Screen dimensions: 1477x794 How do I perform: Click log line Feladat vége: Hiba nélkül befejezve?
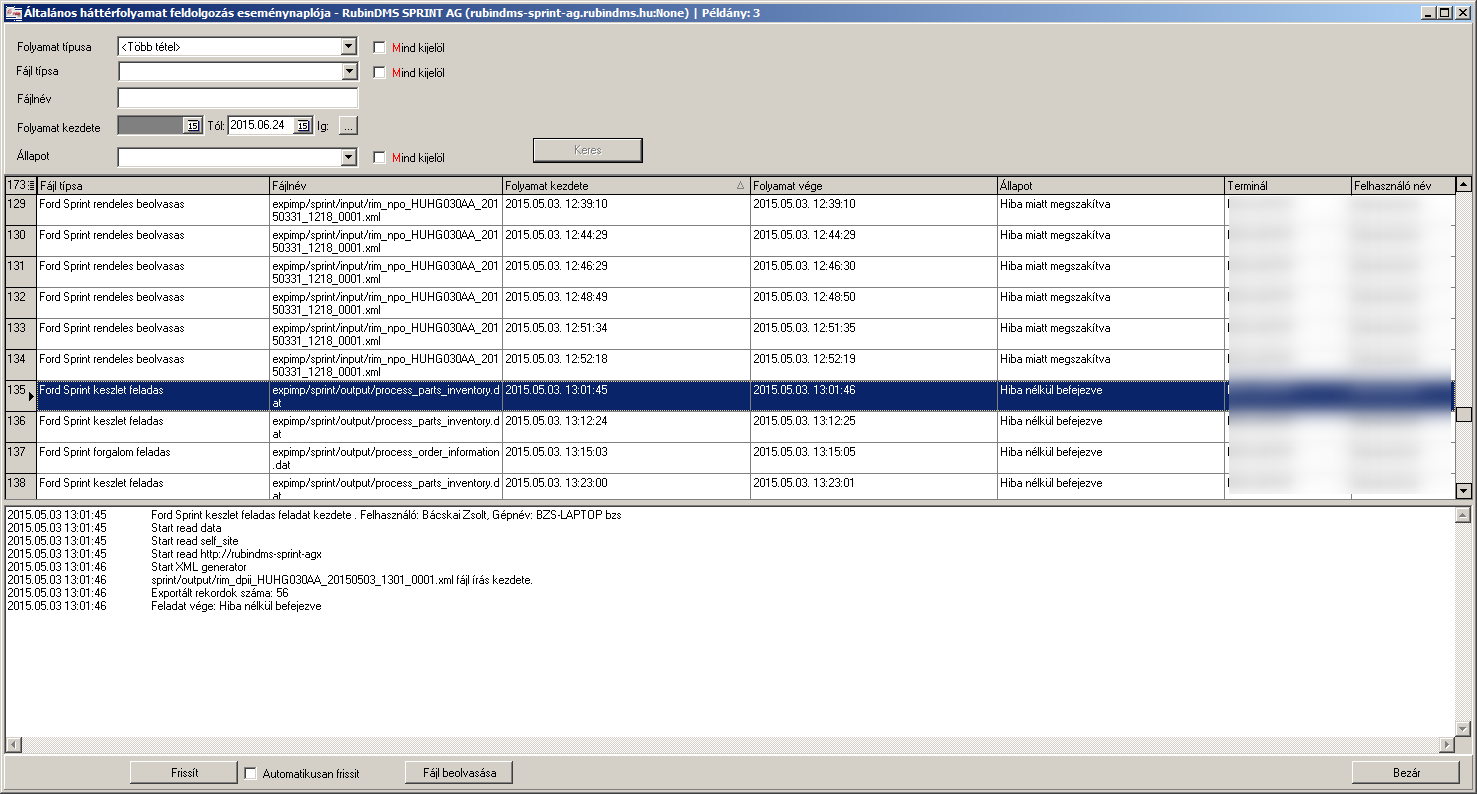coord(236,606)
